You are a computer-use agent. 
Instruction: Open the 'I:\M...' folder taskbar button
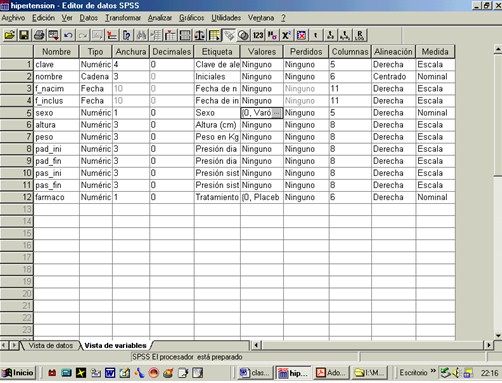click(369, 373)
